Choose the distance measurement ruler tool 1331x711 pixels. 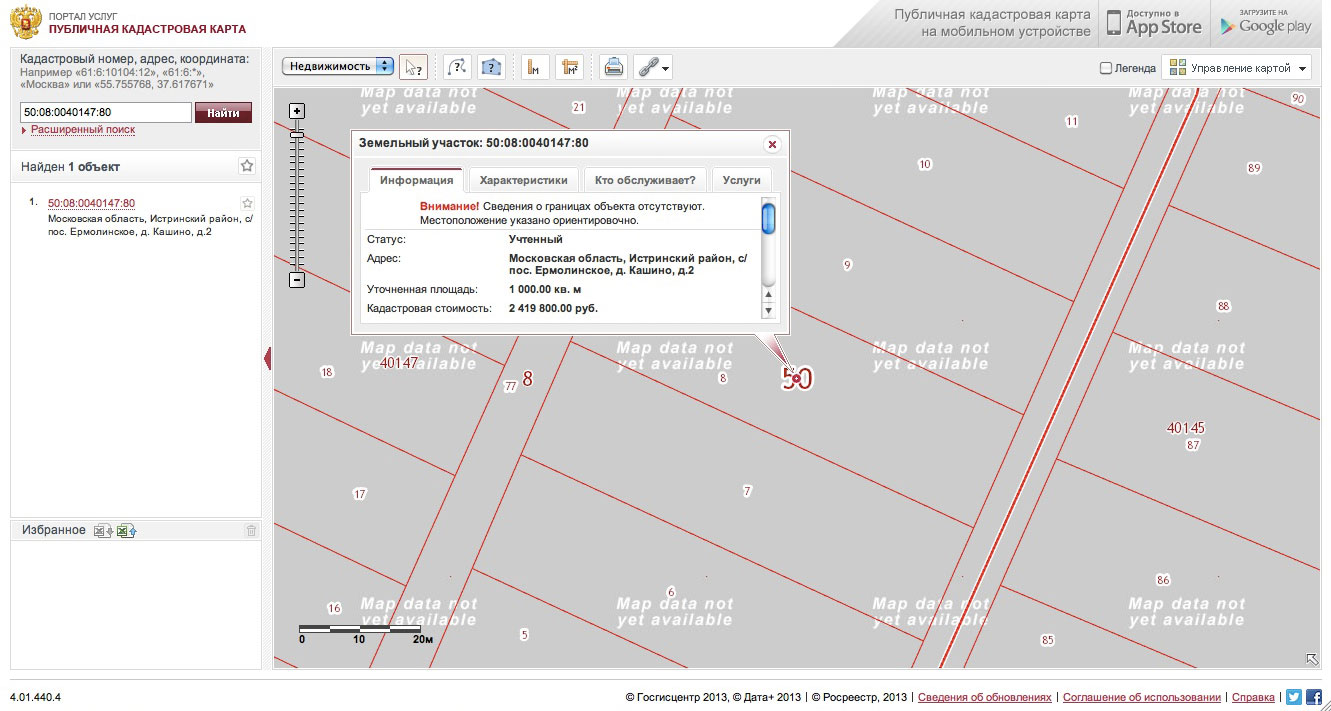point(535,67)
